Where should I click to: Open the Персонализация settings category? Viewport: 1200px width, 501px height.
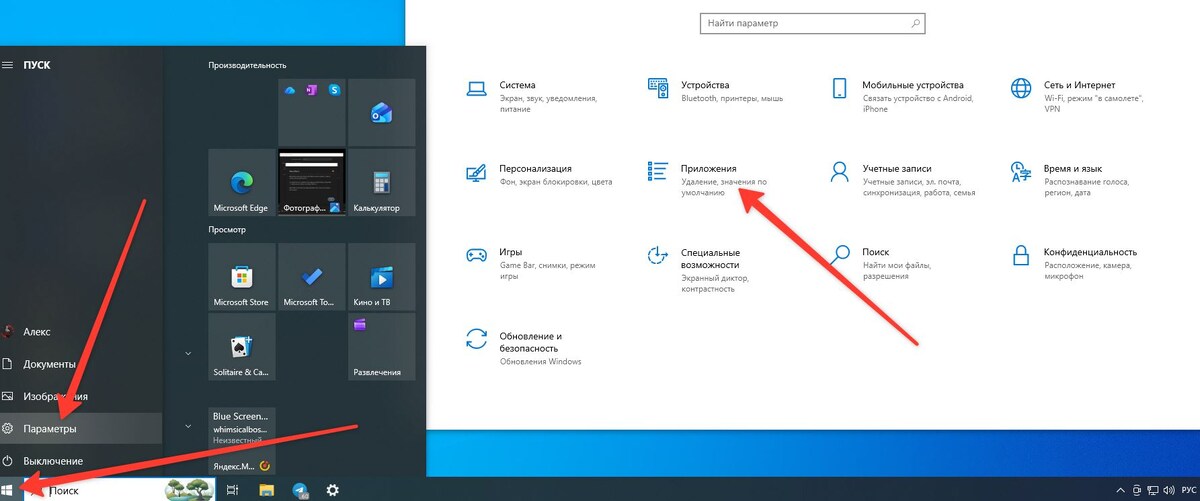[540, 175]
